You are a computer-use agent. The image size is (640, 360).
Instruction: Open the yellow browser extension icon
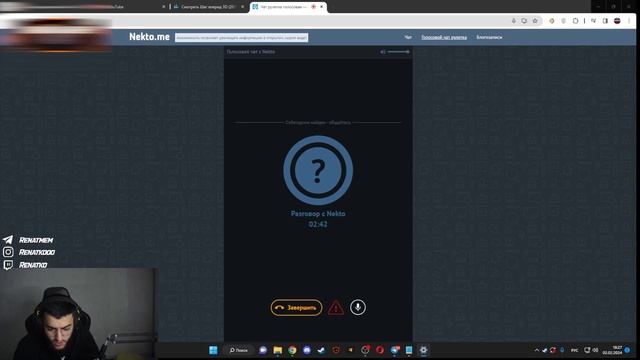pyautogui.click(x=551, y=21)
